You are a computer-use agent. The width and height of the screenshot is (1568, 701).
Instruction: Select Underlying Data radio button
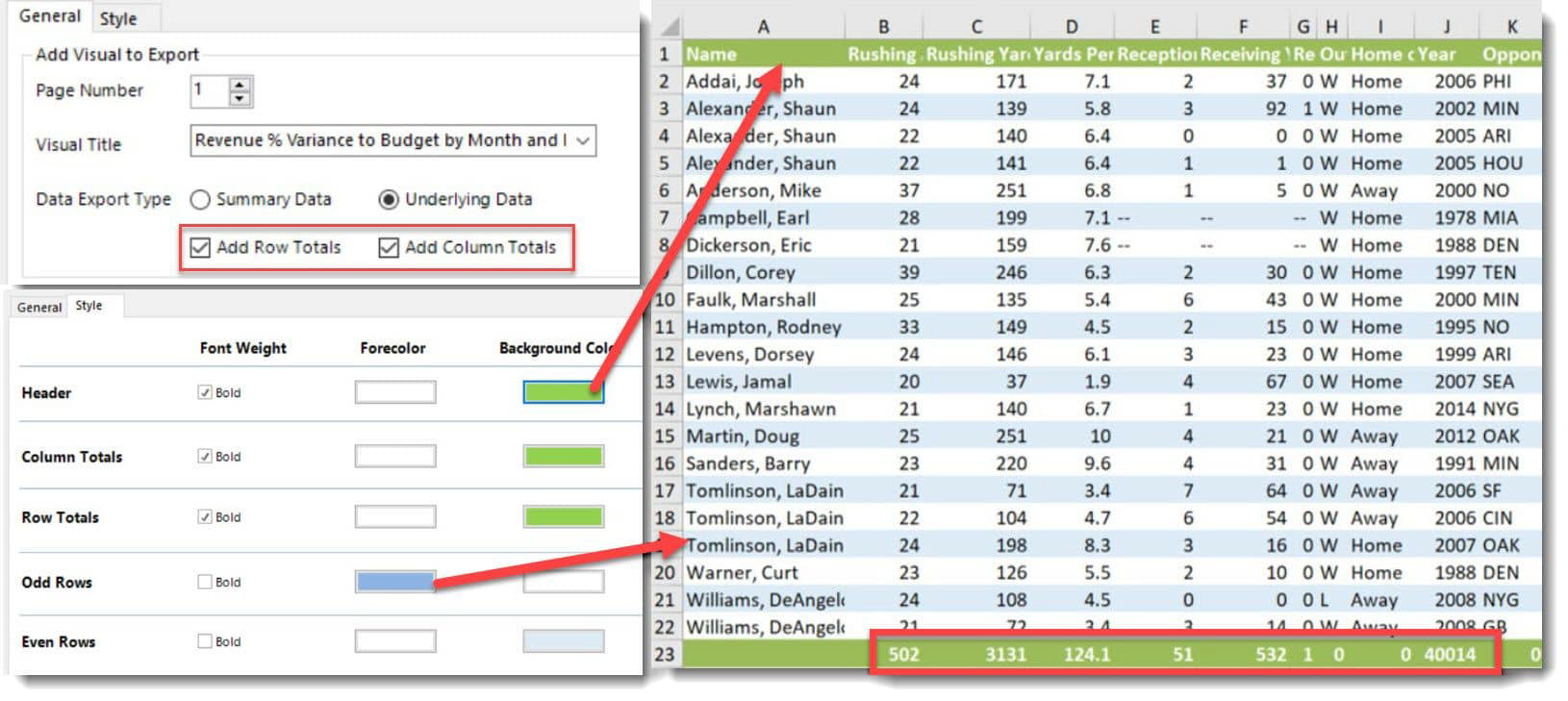tap(389, 200)
